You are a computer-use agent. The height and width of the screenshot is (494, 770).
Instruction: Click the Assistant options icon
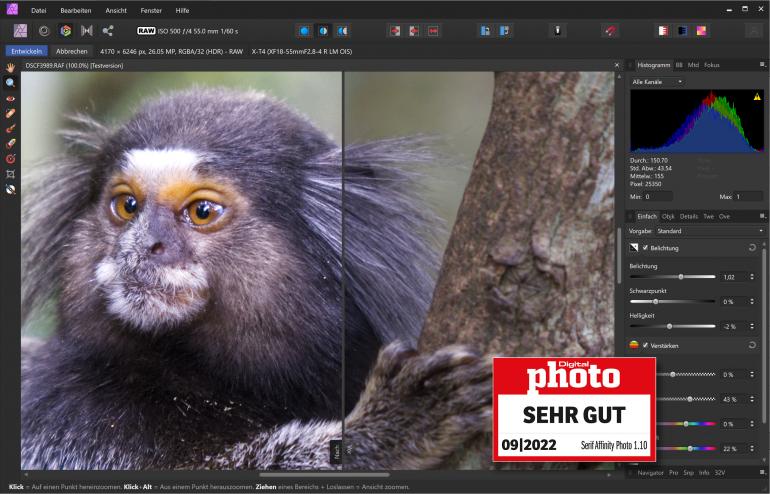(557, 30)
